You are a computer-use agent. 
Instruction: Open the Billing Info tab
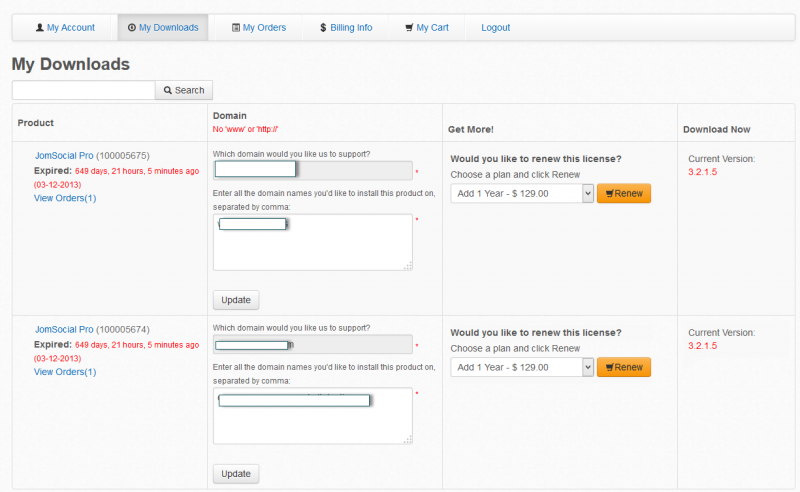(346, 28)
